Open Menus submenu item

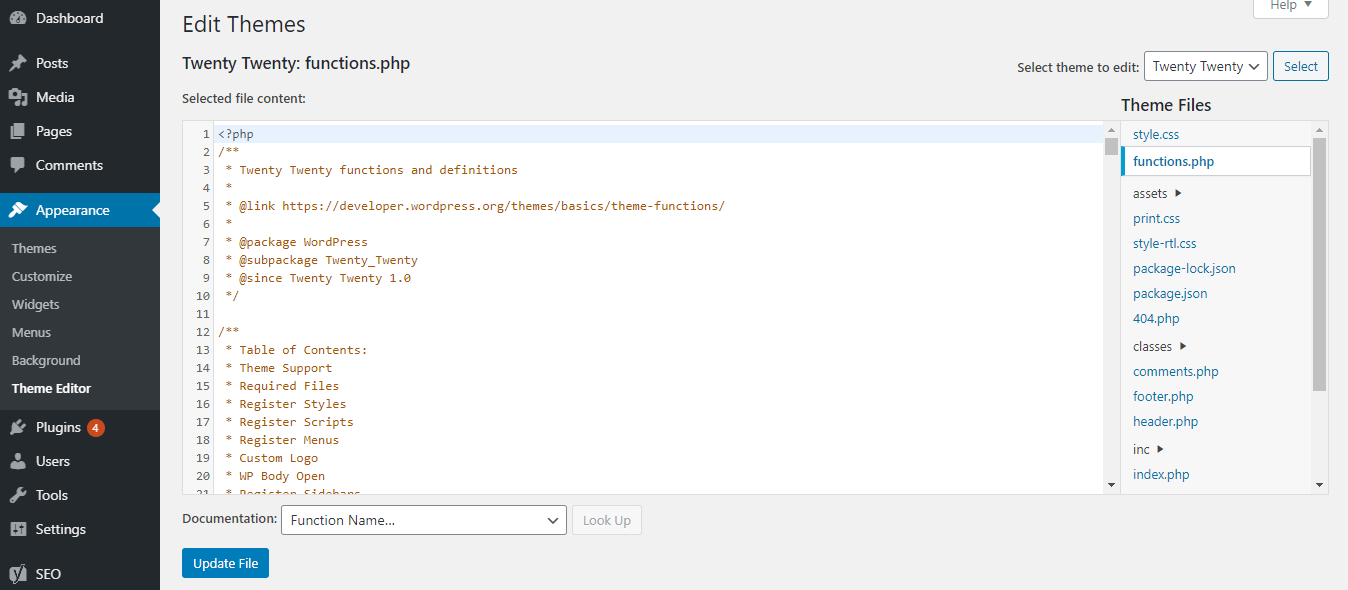click(31, 332)
